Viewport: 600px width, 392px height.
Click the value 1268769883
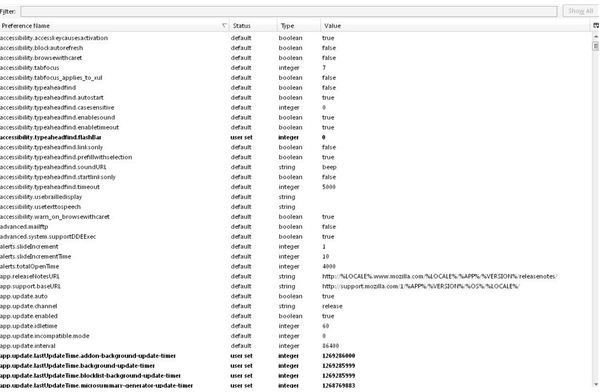(339, 386)
